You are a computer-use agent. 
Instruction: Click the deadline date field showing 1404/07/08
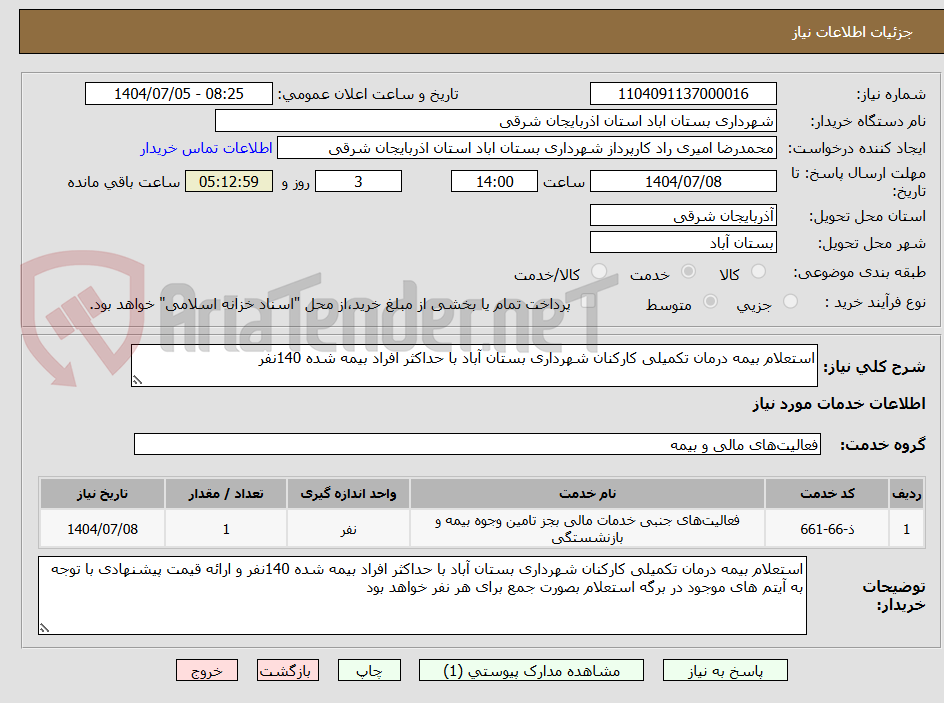pos(683,181)
